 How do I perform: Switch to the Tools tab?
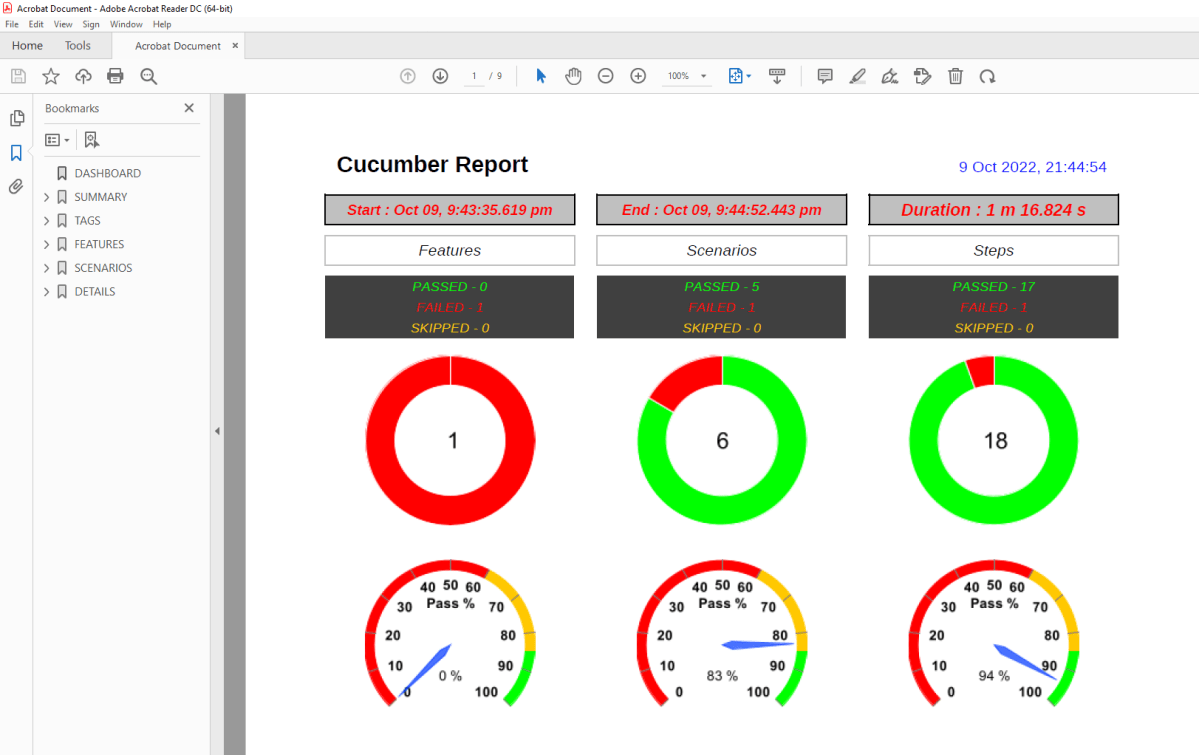pos(77,46)
